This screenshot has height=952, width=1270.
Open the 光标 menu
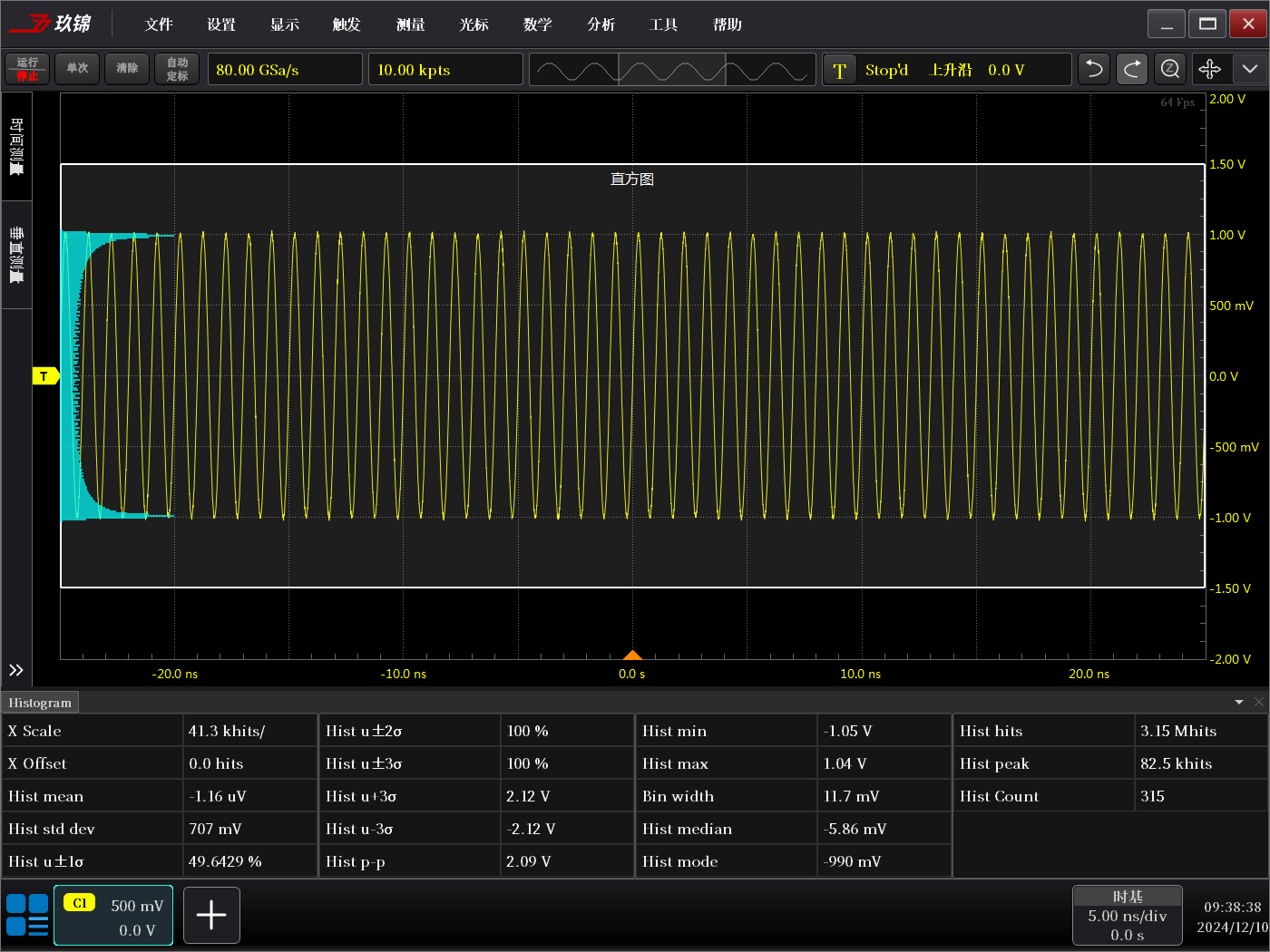tap(474, 24)
